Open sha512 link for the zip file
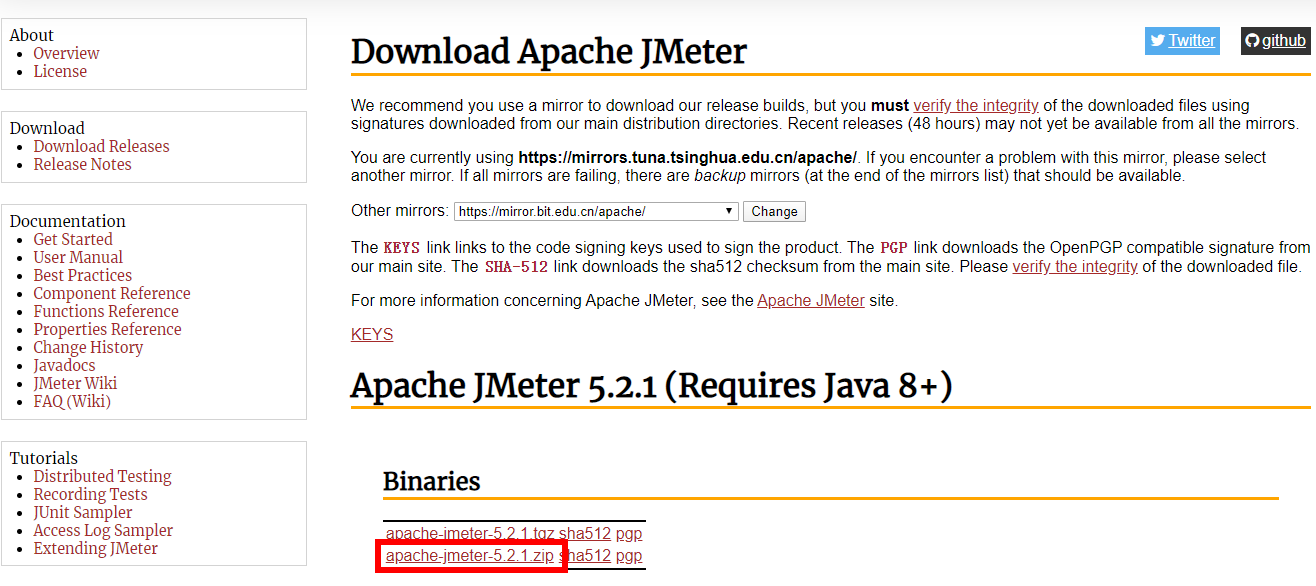 tap(585, 556)
